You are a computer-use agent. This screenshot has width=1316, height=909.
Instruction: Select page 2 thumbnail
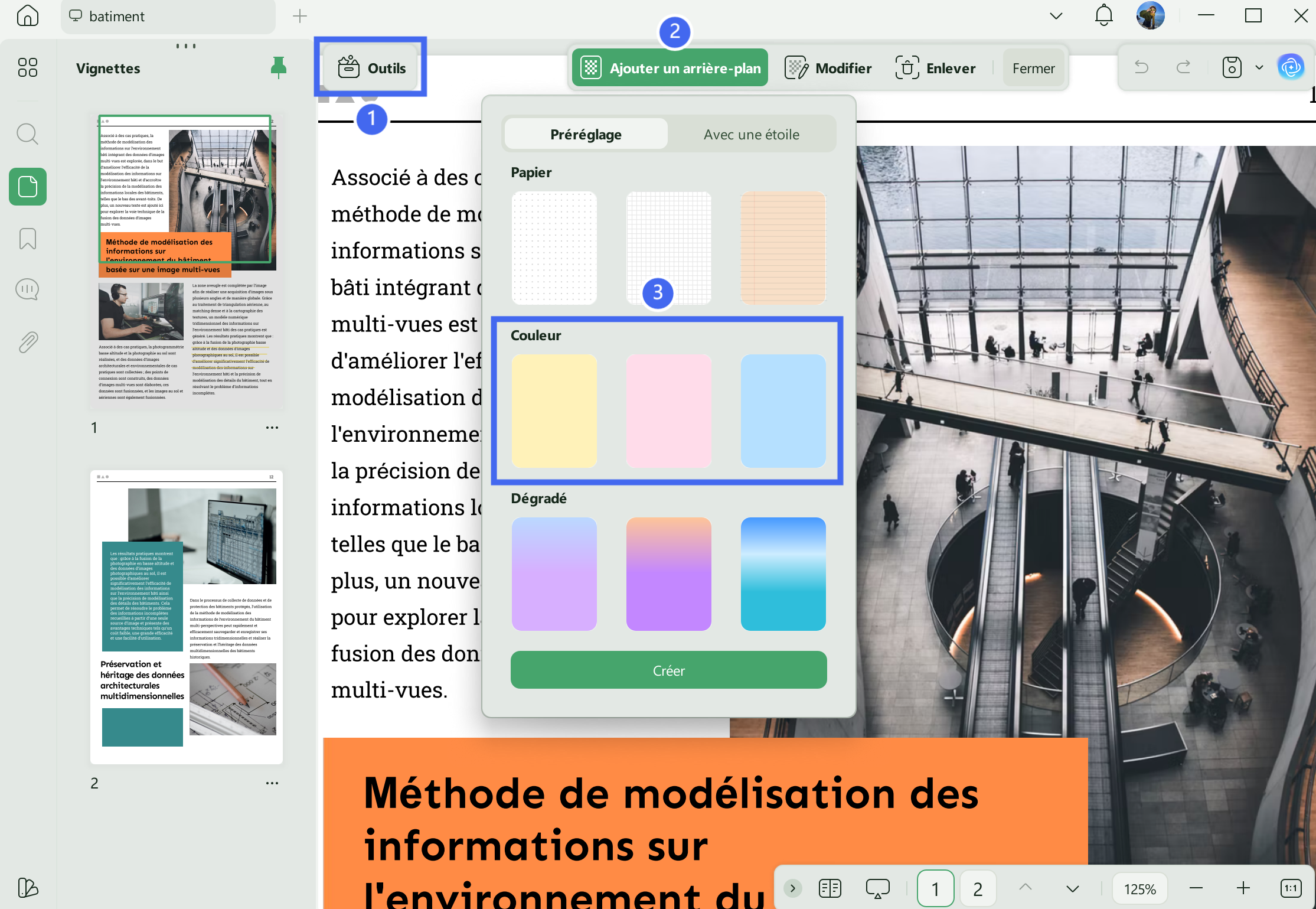[x=187, y=617]
